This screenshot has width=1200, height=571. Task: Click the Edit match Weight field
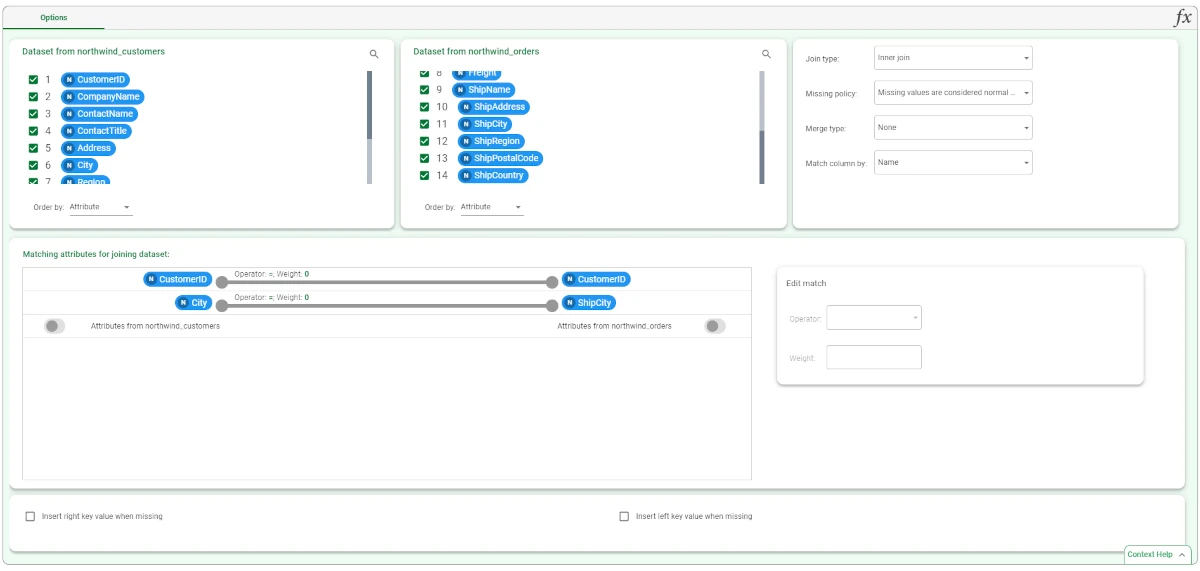click(874, 357)
